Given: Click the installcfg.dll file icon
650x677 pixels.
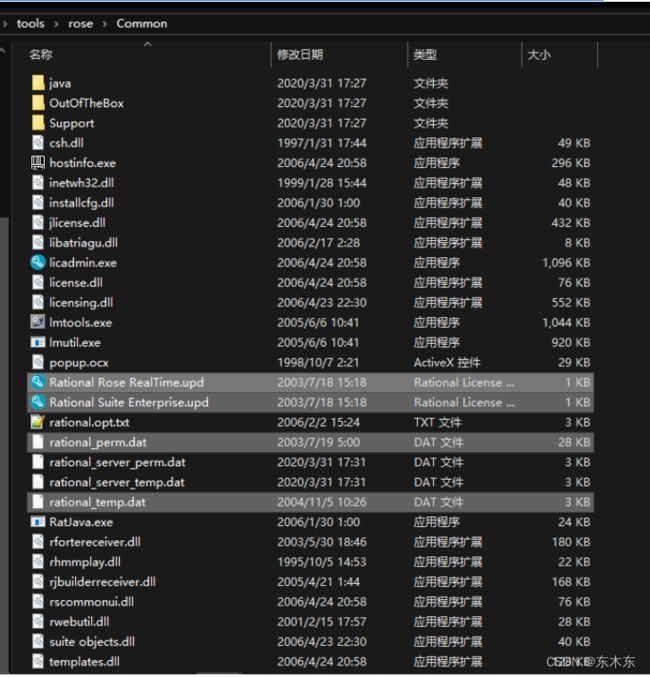Looking at the screenshot, I should click(x=38, y=202).
